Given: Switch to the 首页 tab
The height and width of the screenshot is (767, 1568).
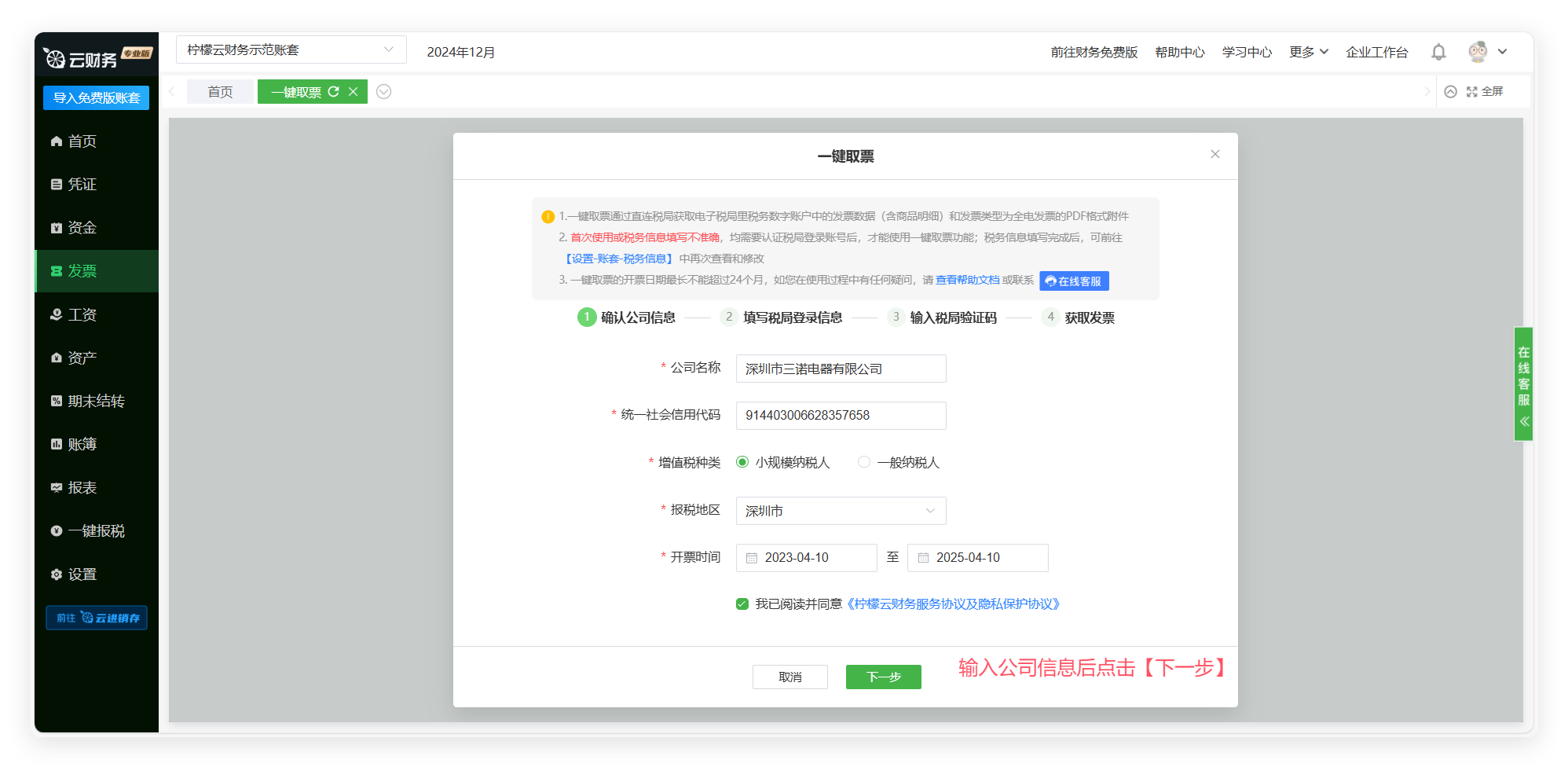Looking at the screenshot, I should point(220,92).
